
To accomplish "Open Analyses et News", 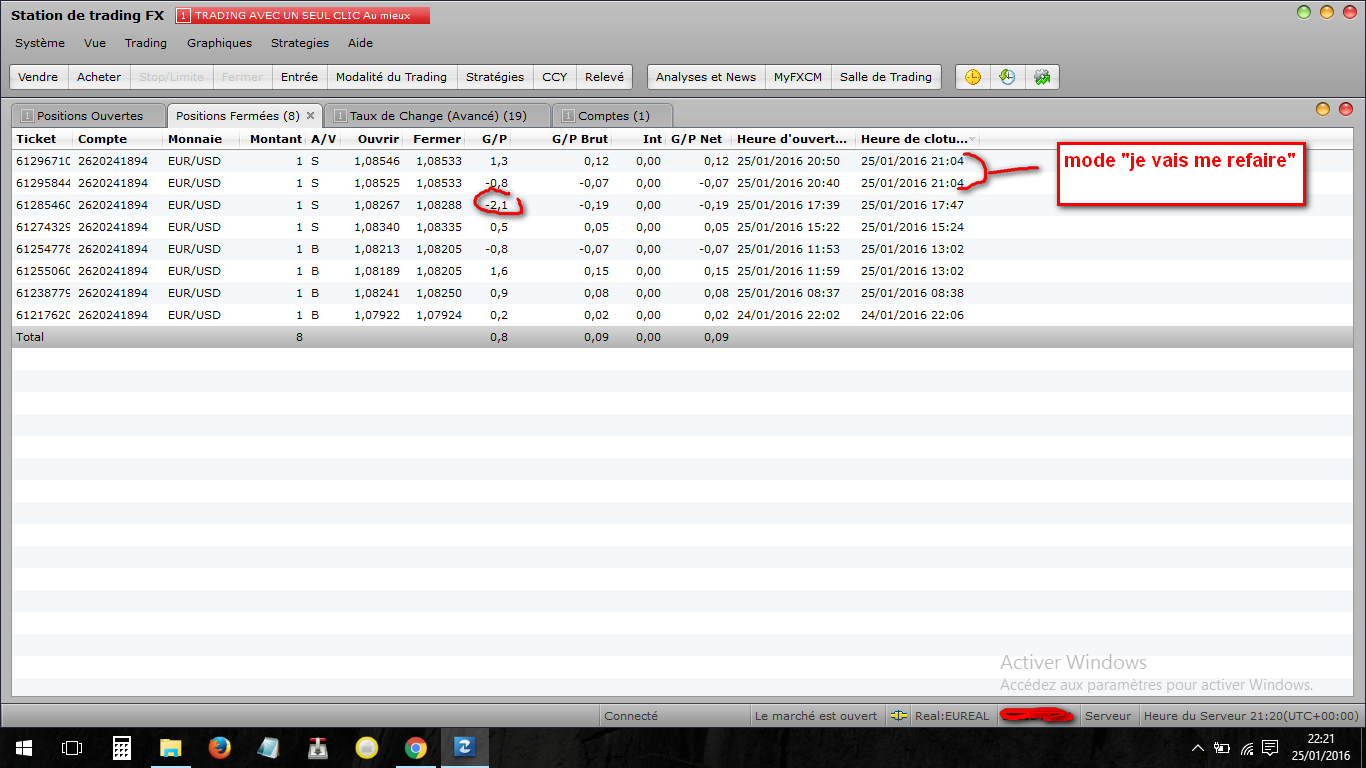I will coord(706,77).
